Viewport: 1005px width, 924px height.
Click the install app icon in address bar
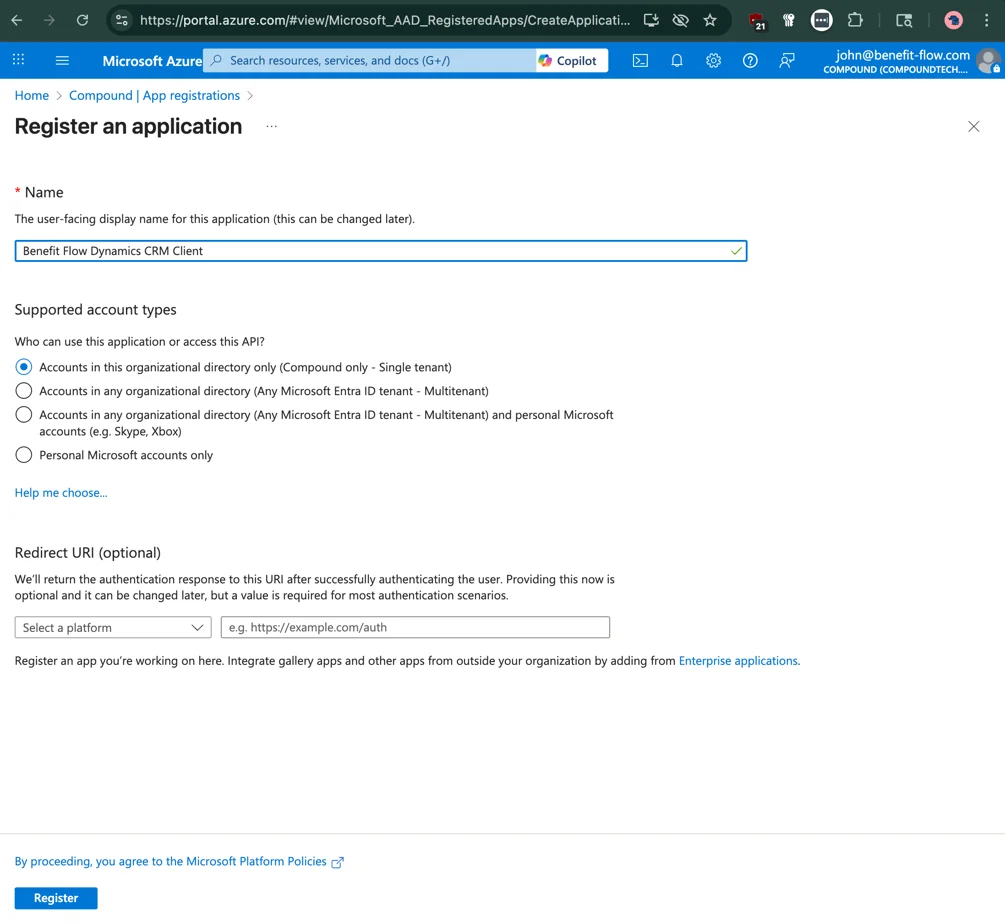(651, 21)
